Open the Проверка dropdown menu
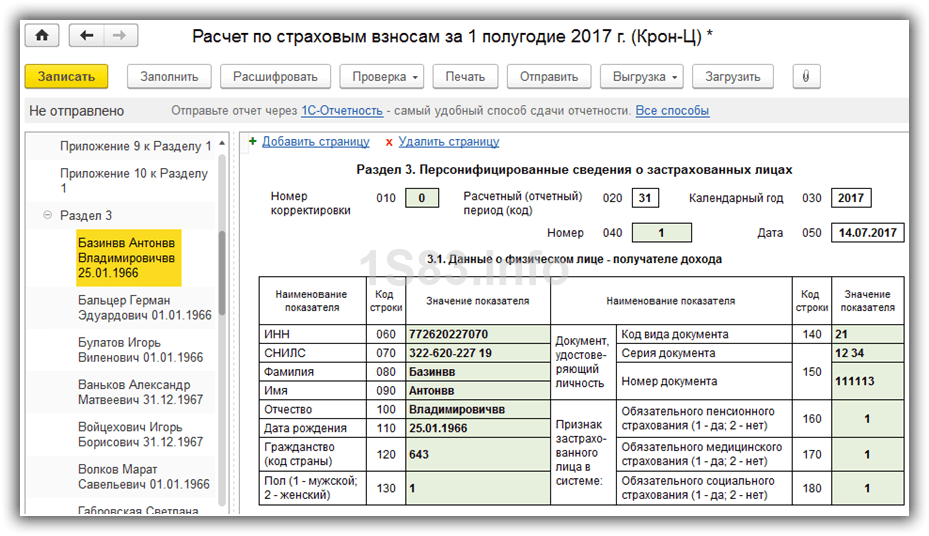The width and height of the screenshot is (929, 536). [x=382, y=76]
